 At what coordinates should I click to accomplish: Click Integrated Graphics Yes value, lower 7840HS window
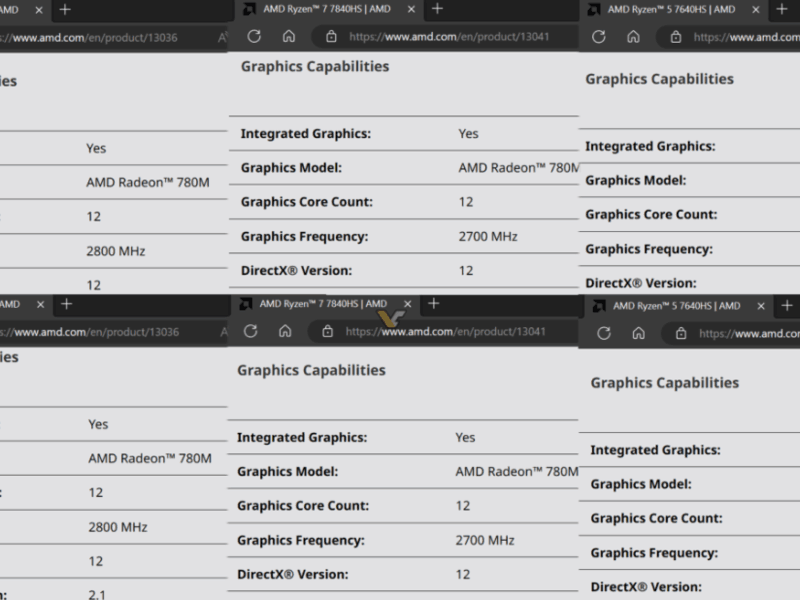coord(465,438)
